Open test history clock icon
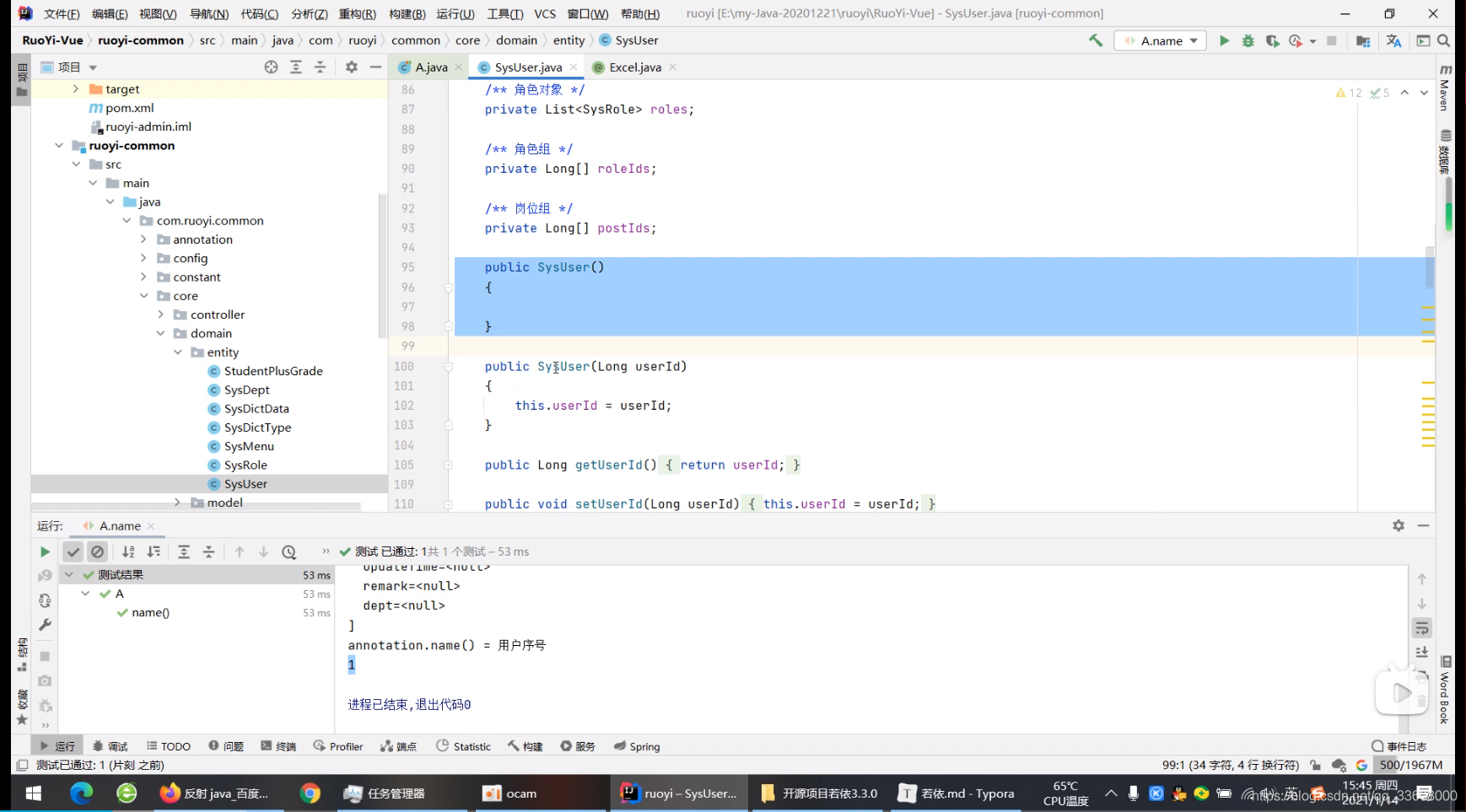Image resolution: width=1466 pixels, height=812 pixels. (289, 551)
